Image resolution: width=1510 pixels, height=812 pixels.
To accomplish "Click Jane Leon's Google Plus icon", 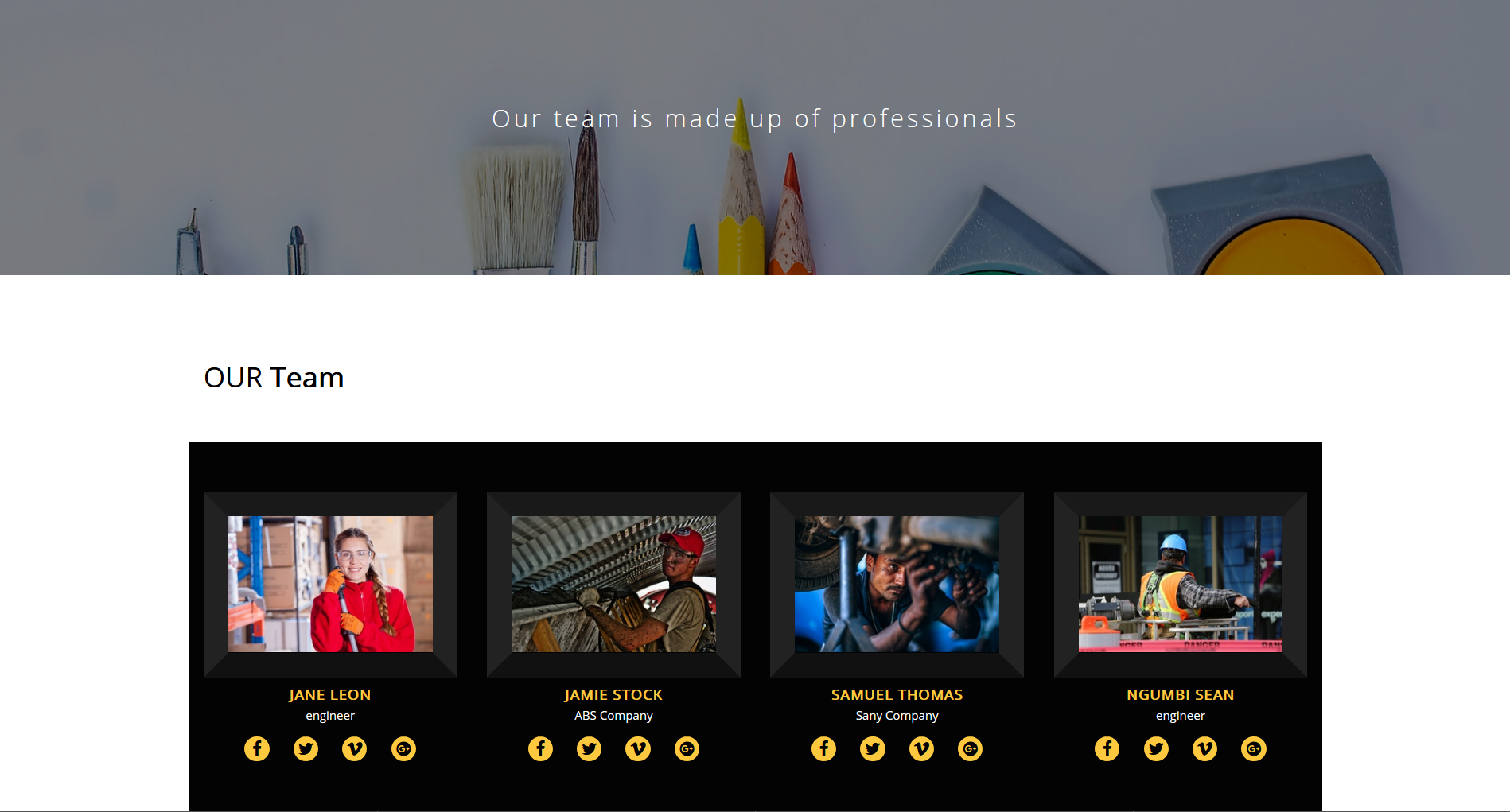I will click(403, 748).
